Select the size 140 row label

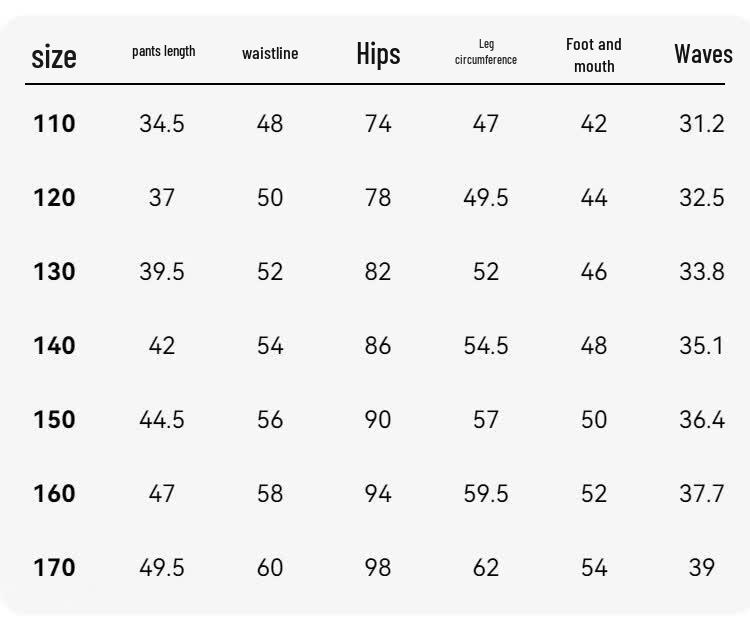54,345
